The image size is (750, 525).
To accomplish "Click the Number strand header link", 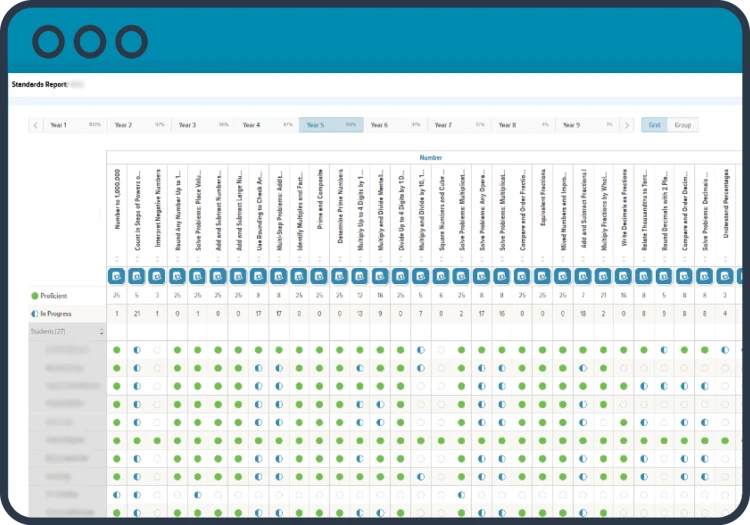I will coord(431,157).
